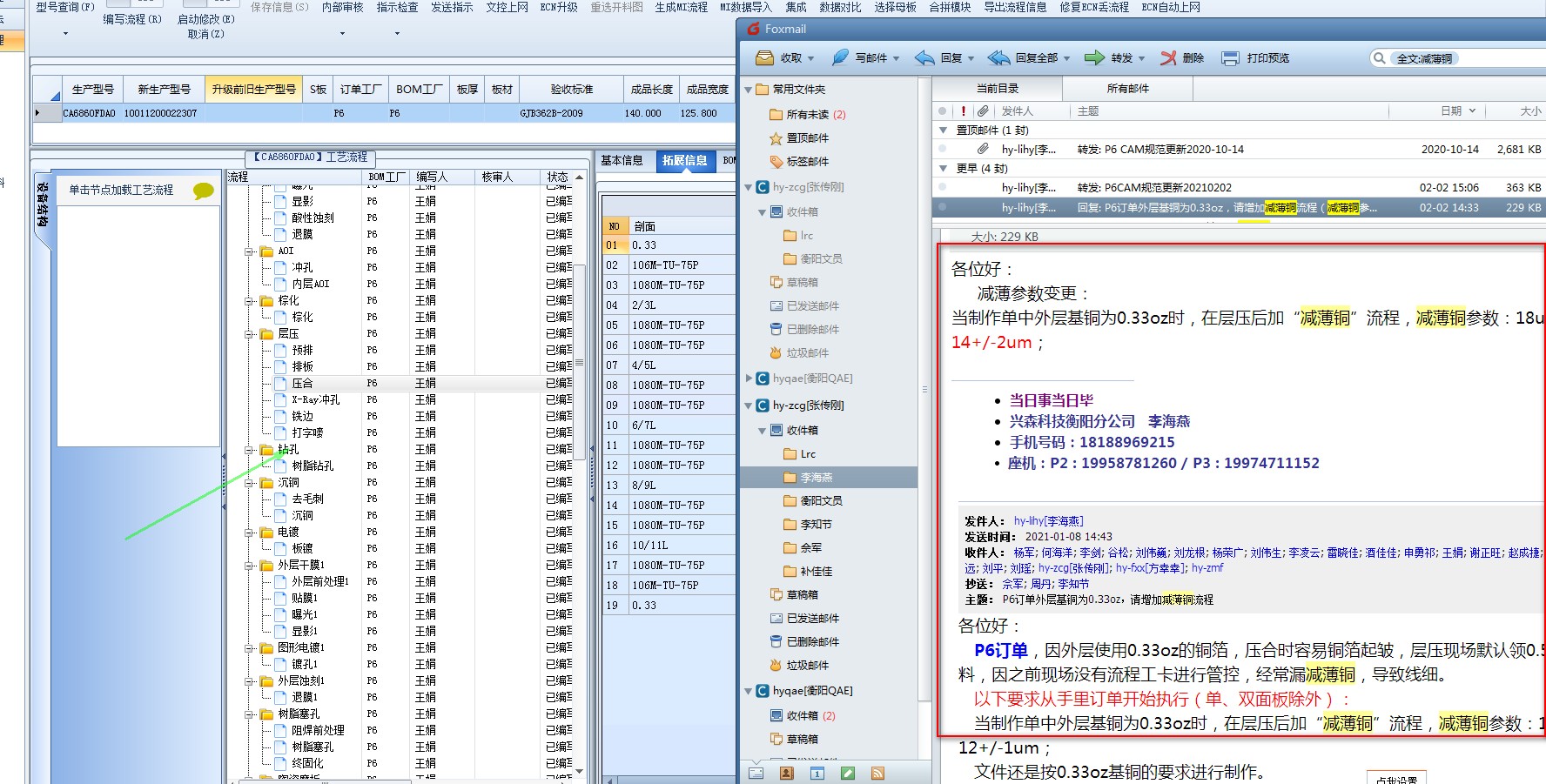The width and height of the screenshot is (1546, 784).
Task: Click the attachment paperclip column header
Action: click(983, 111)
